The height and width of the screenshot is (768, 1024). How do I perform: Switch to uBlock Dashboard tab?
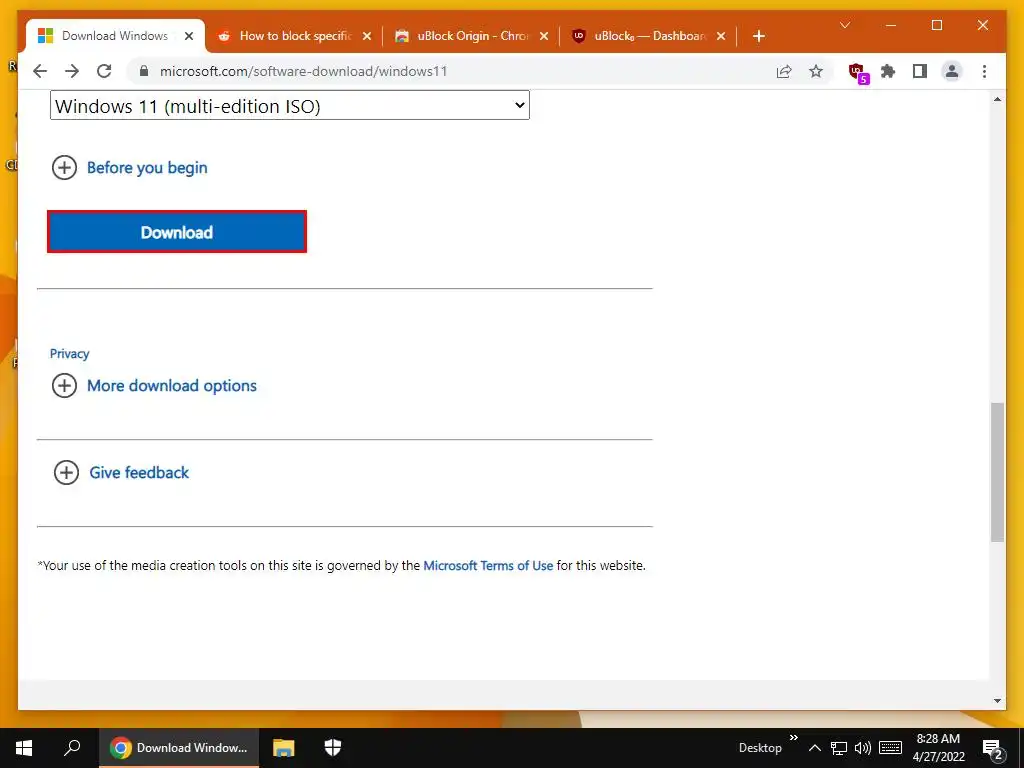(x=651, y=36)
